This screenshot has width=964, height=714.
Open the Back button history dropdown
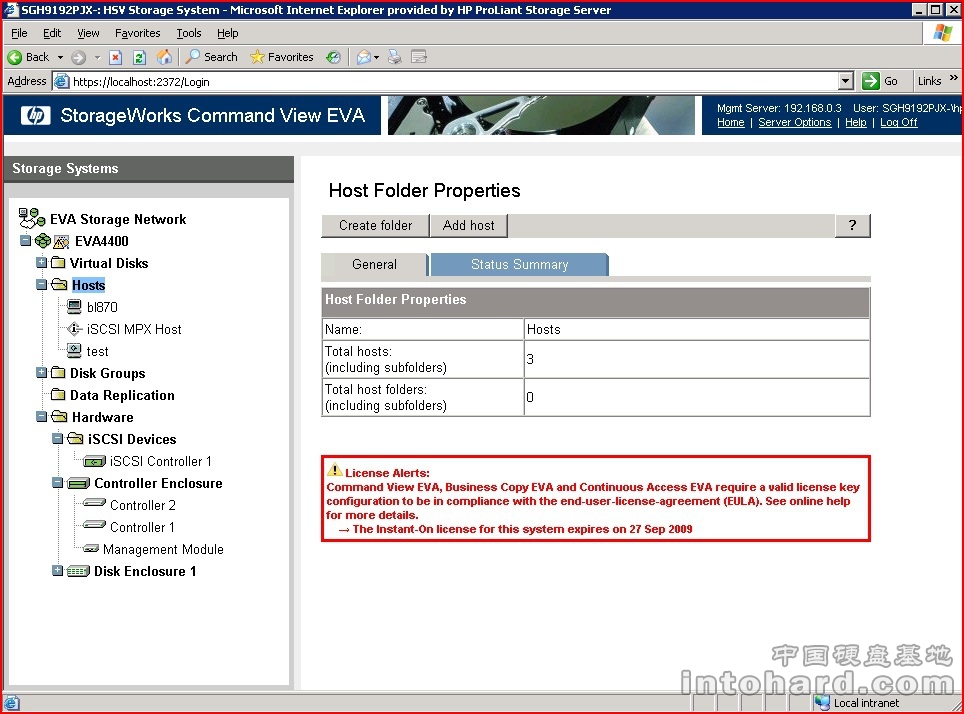point(60,57)
